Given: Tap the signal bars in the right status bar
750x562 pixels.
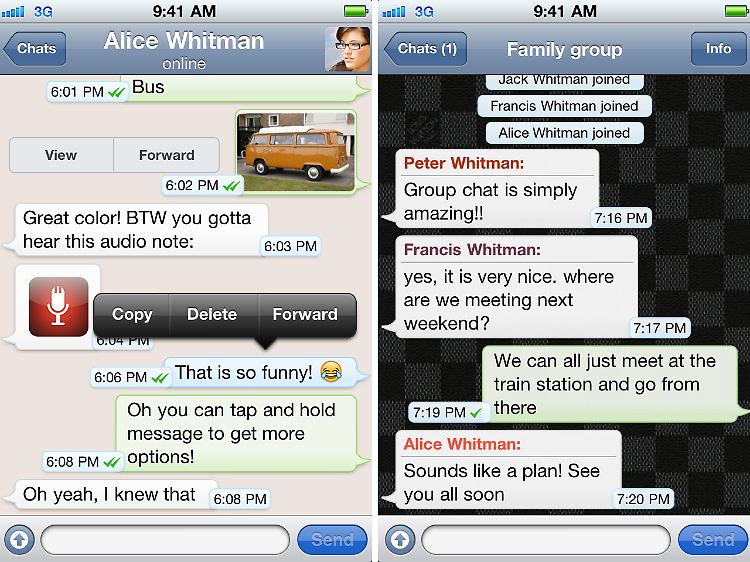Looking at the screenshot, I should pyautogui.click(x=394, y=11).
